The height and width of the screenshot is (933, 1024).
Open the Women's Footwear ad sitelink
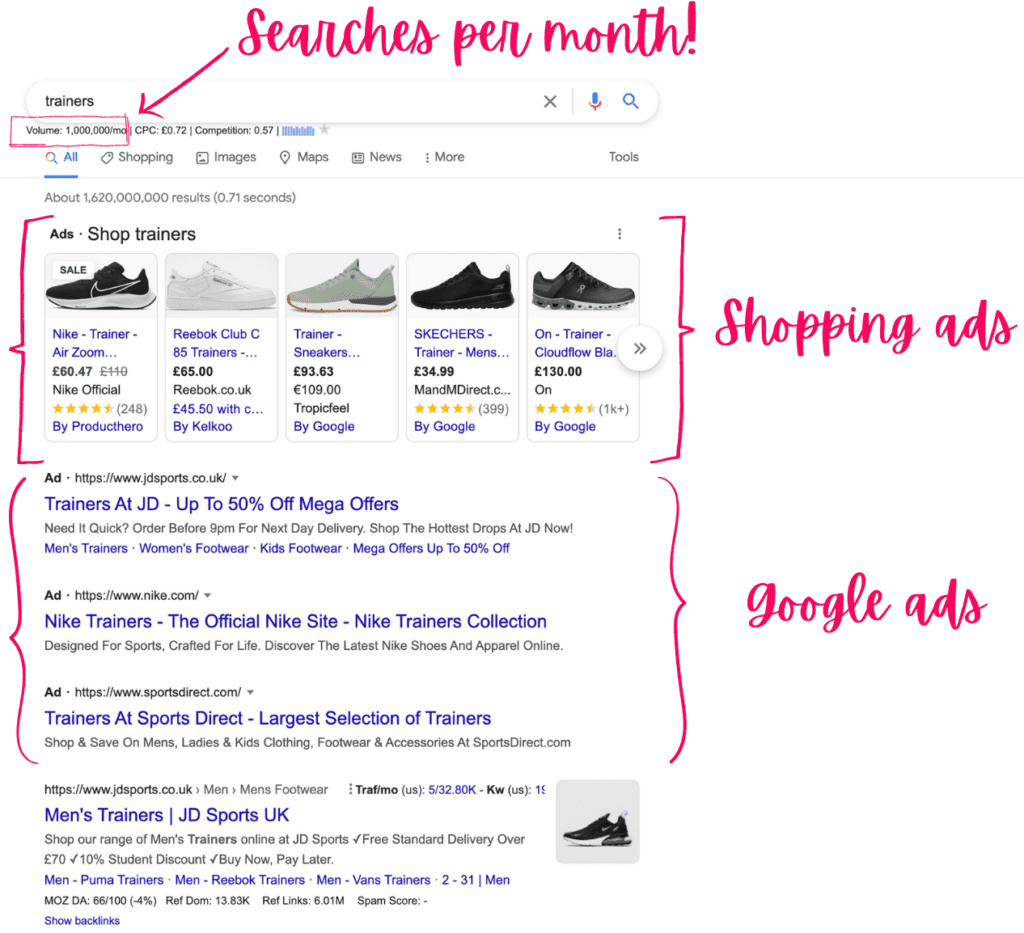(x=194, y=548)
